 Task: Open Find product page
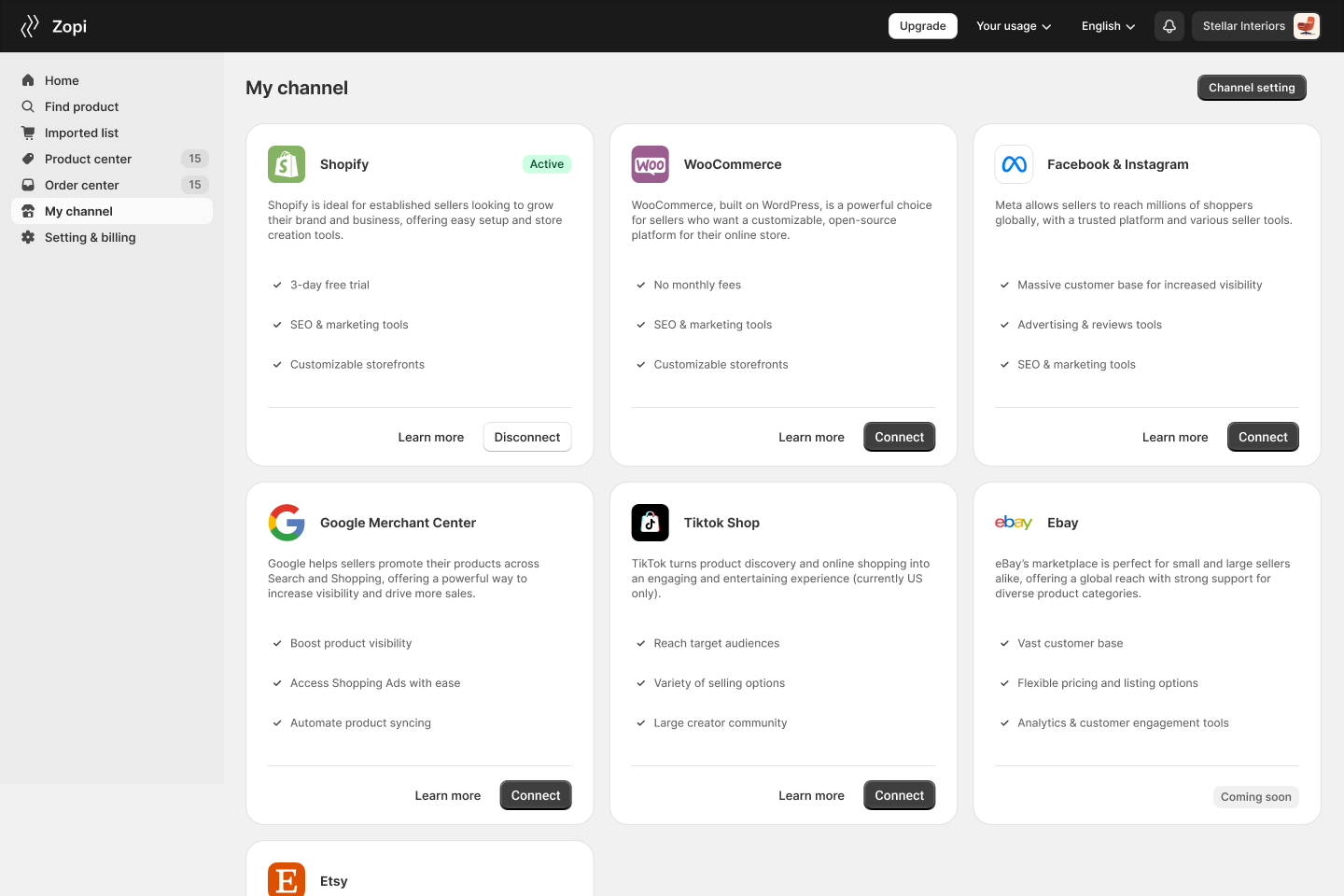tap(112, 106)
